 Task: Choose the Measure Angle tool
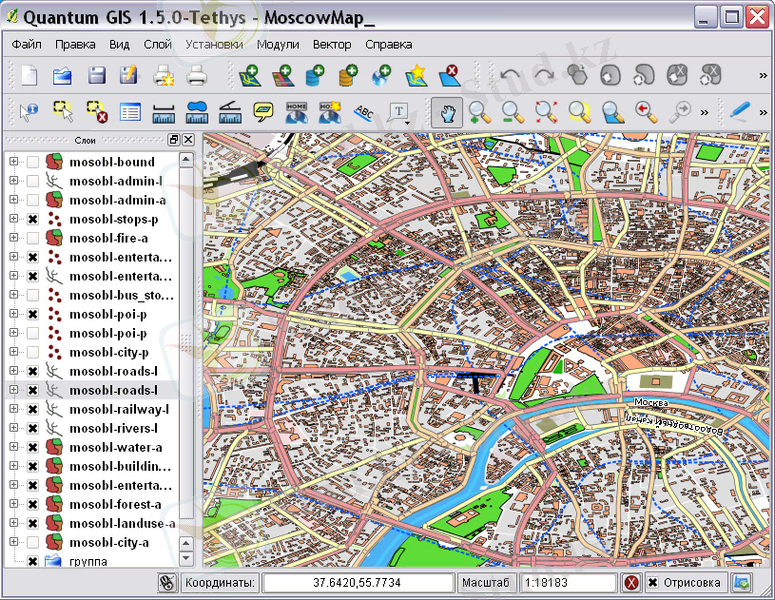click(230, 113)
